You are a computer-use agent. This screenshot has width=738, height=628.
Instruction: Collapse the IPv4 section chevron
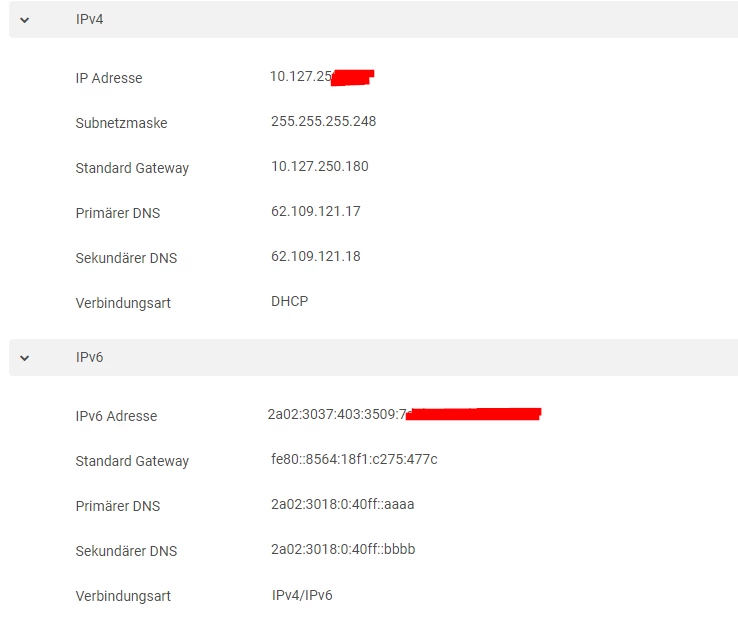tap(25, 20)
